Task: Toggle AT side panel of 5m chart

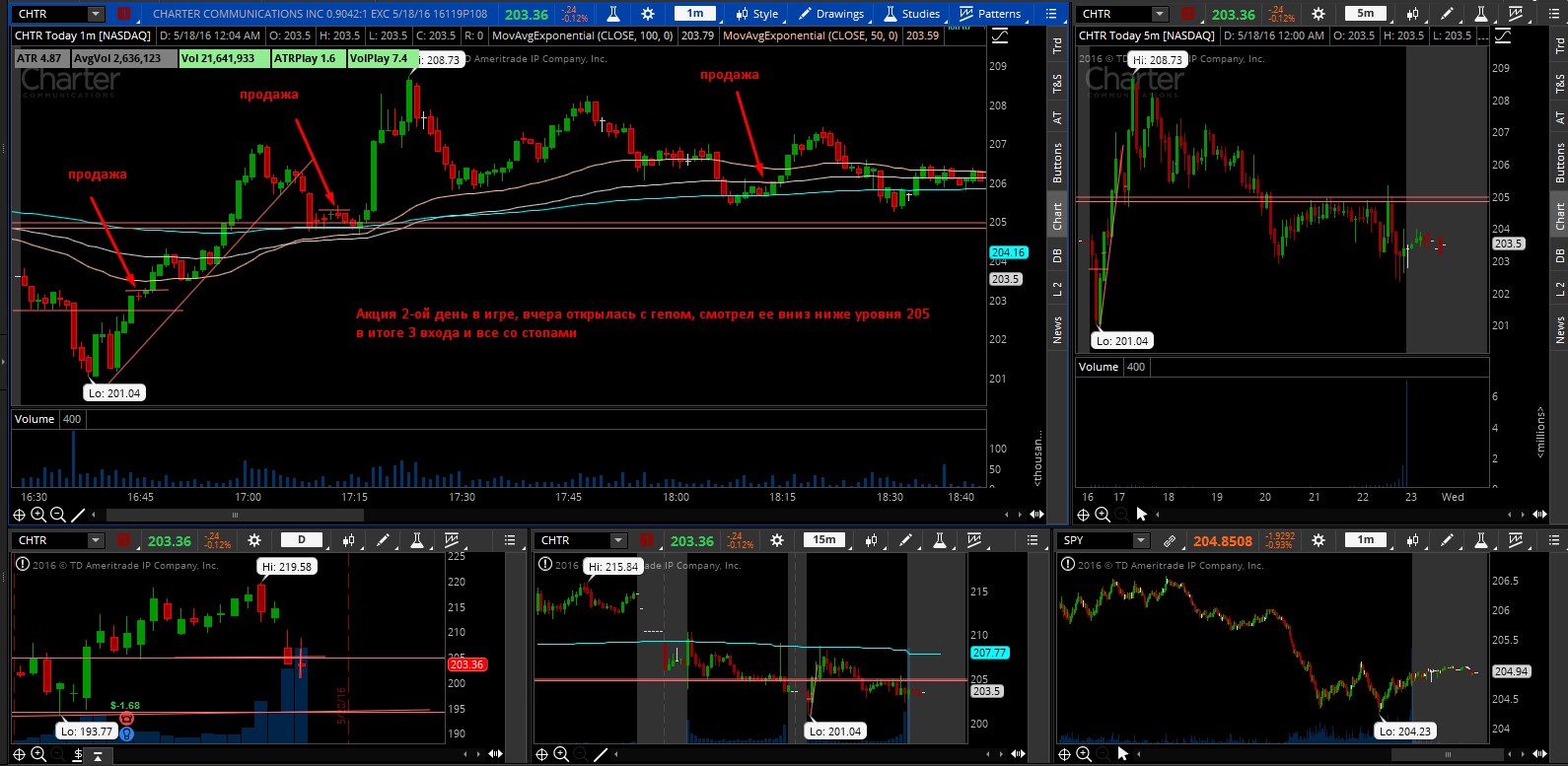Action: point(1559,117)
